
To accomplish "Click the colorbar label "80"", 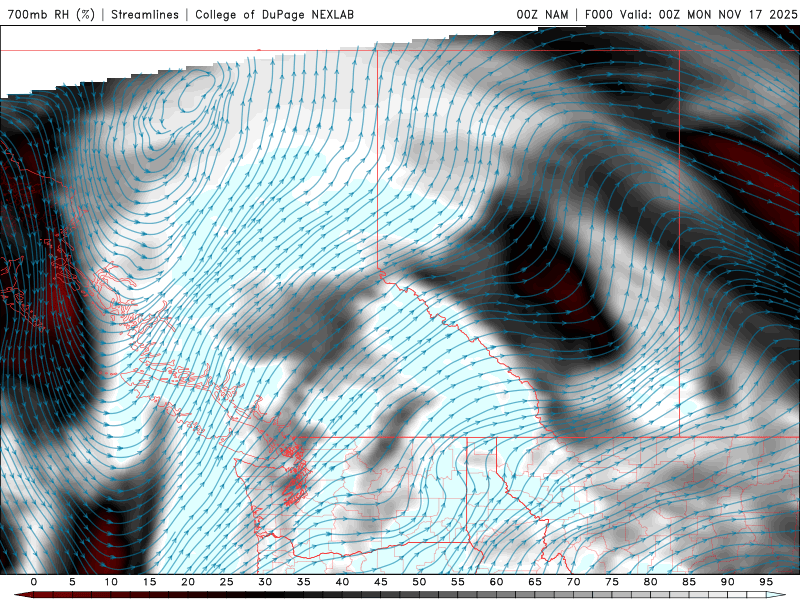I will (650, 582).
